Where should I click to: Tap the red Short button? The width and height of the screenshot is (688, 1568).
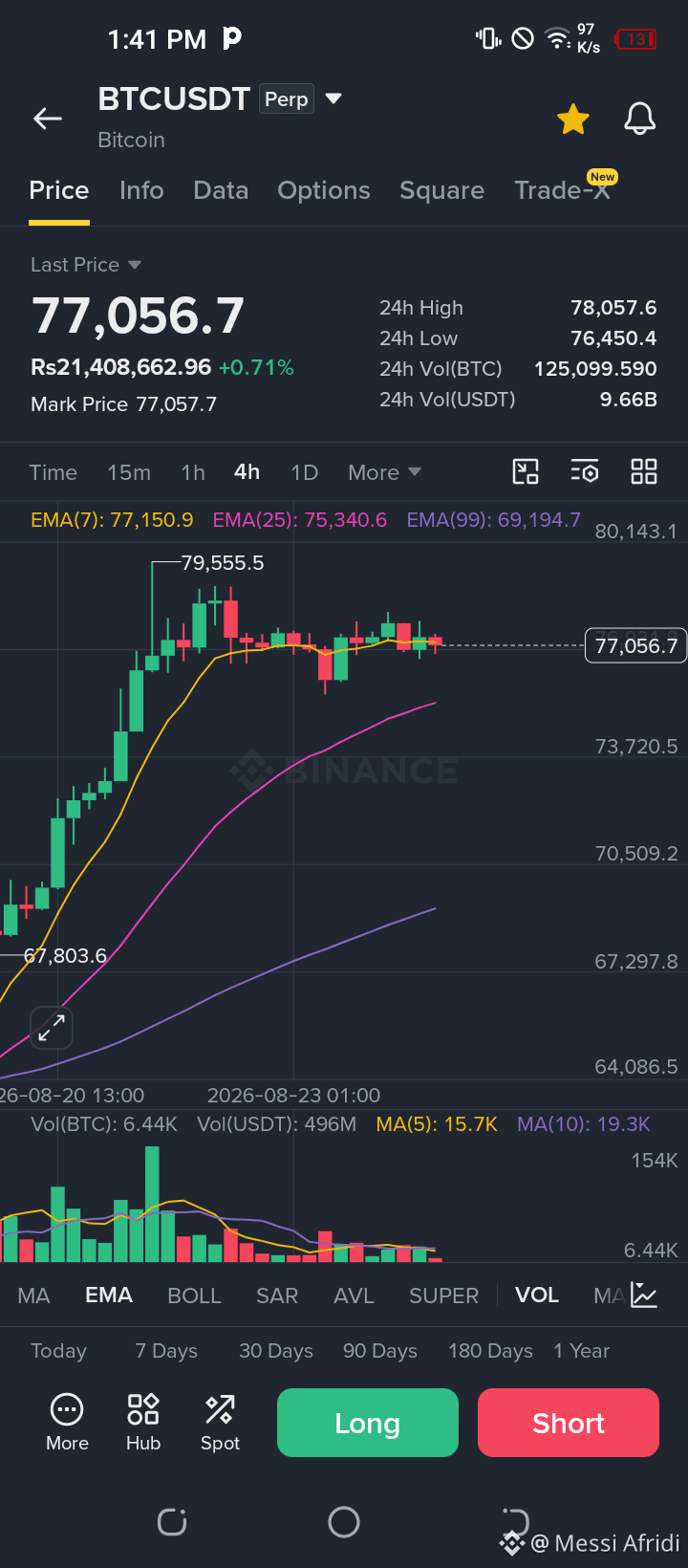(569, 1423)
